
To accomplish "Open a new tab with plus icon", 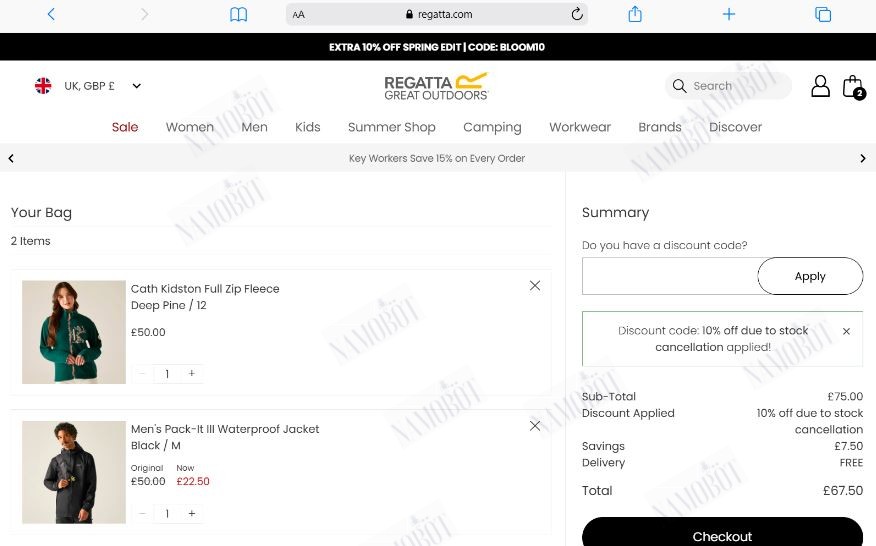I will click(x=729, y=14).
